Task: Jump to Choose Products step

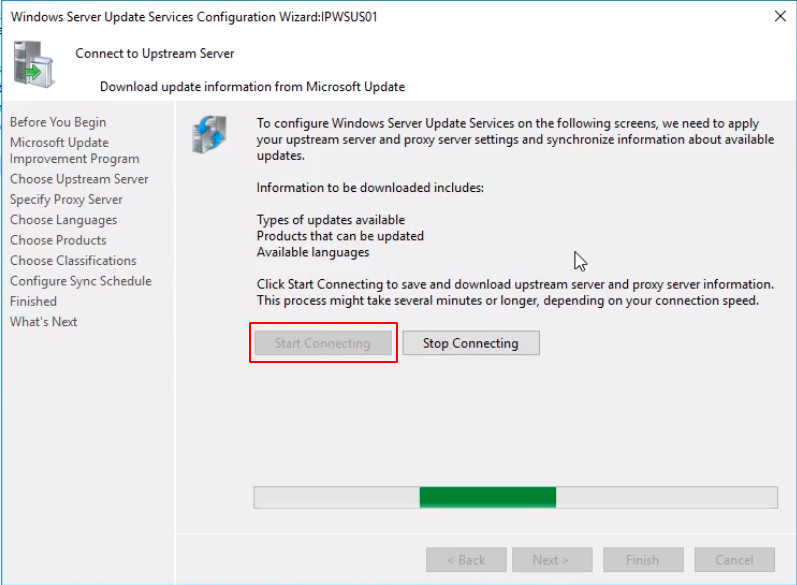Action: (x=58, y=240)
